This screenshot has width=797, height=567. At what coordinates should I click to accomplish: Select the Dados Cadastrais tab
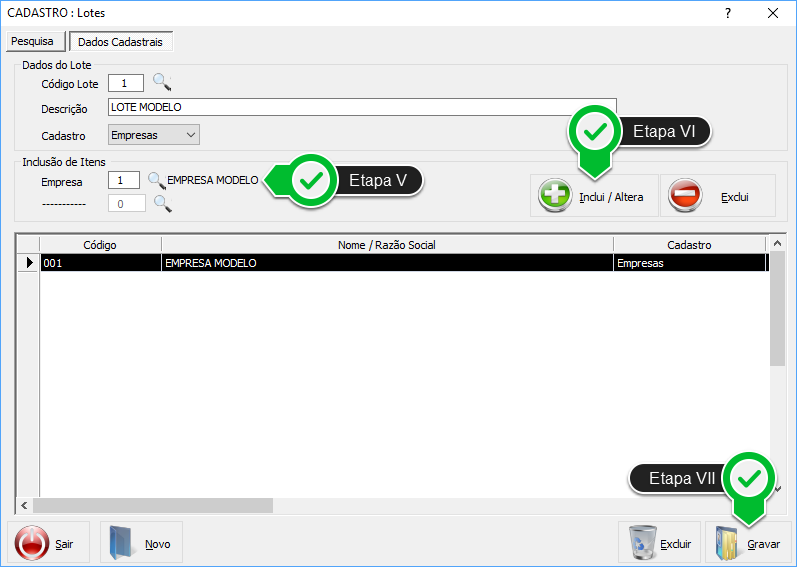[x=121, y=42]
